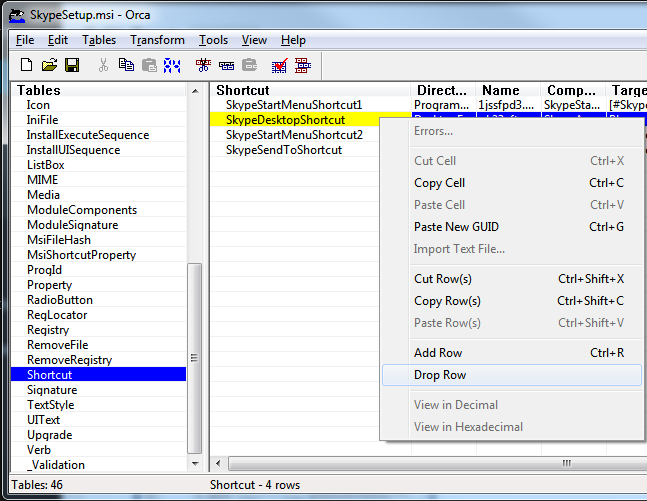647x501 pixels.
Task: Click down arrow of Tables list scrollbar
Action: click(x=195, y=464)
